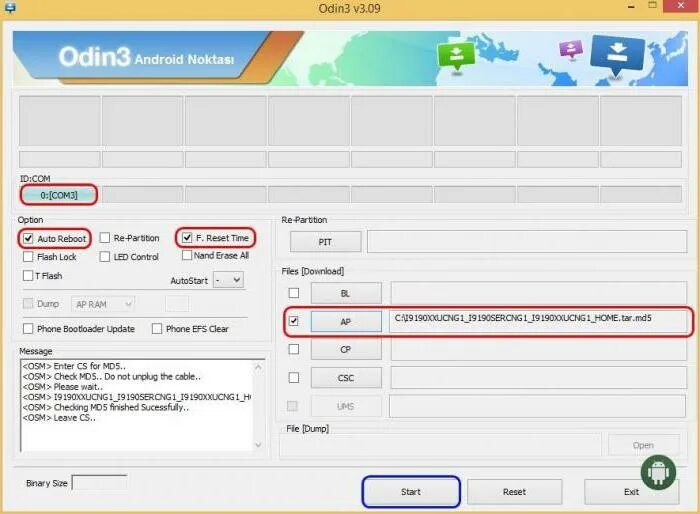Click the green Android robot badge

658,472
